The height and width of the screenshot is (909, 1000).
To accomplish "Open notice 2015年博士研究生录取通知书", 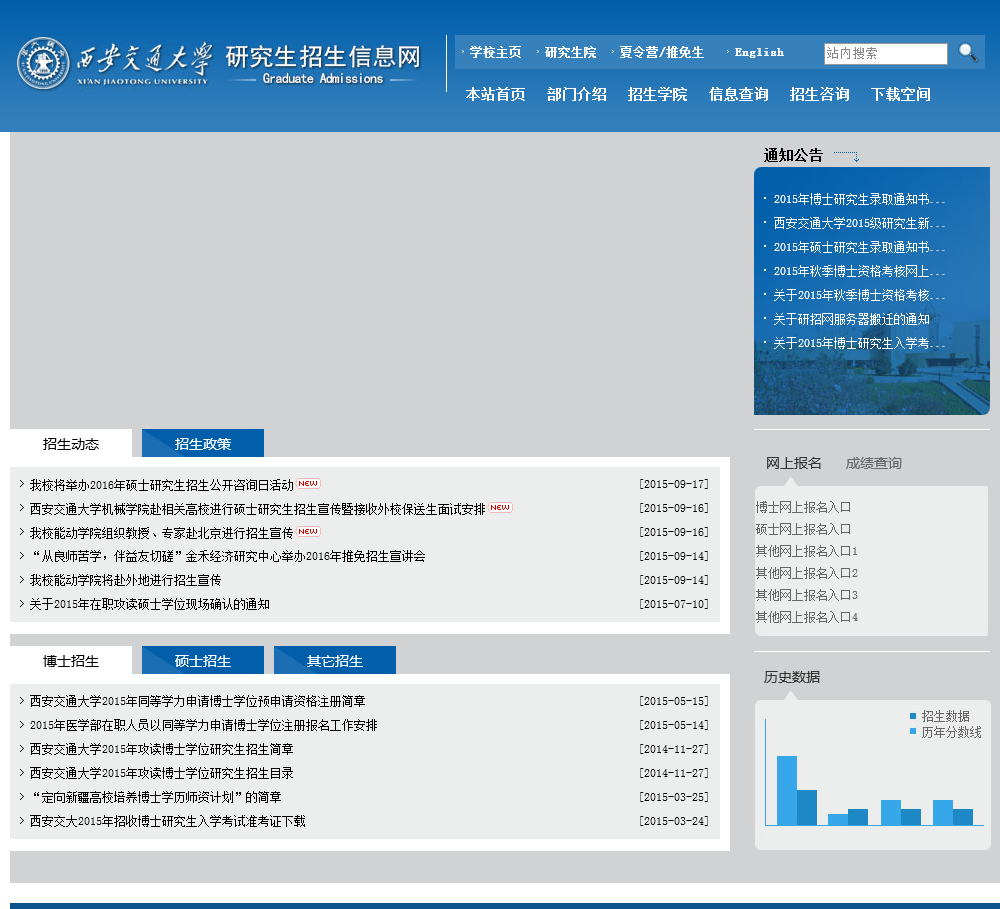I will [858, 199].
